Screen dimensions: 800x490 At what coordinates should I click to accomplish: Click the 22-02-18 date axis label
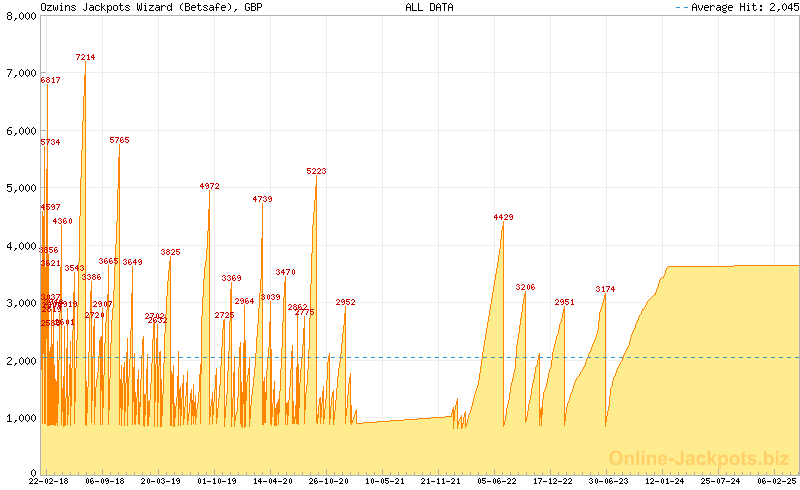coord(48,481)
